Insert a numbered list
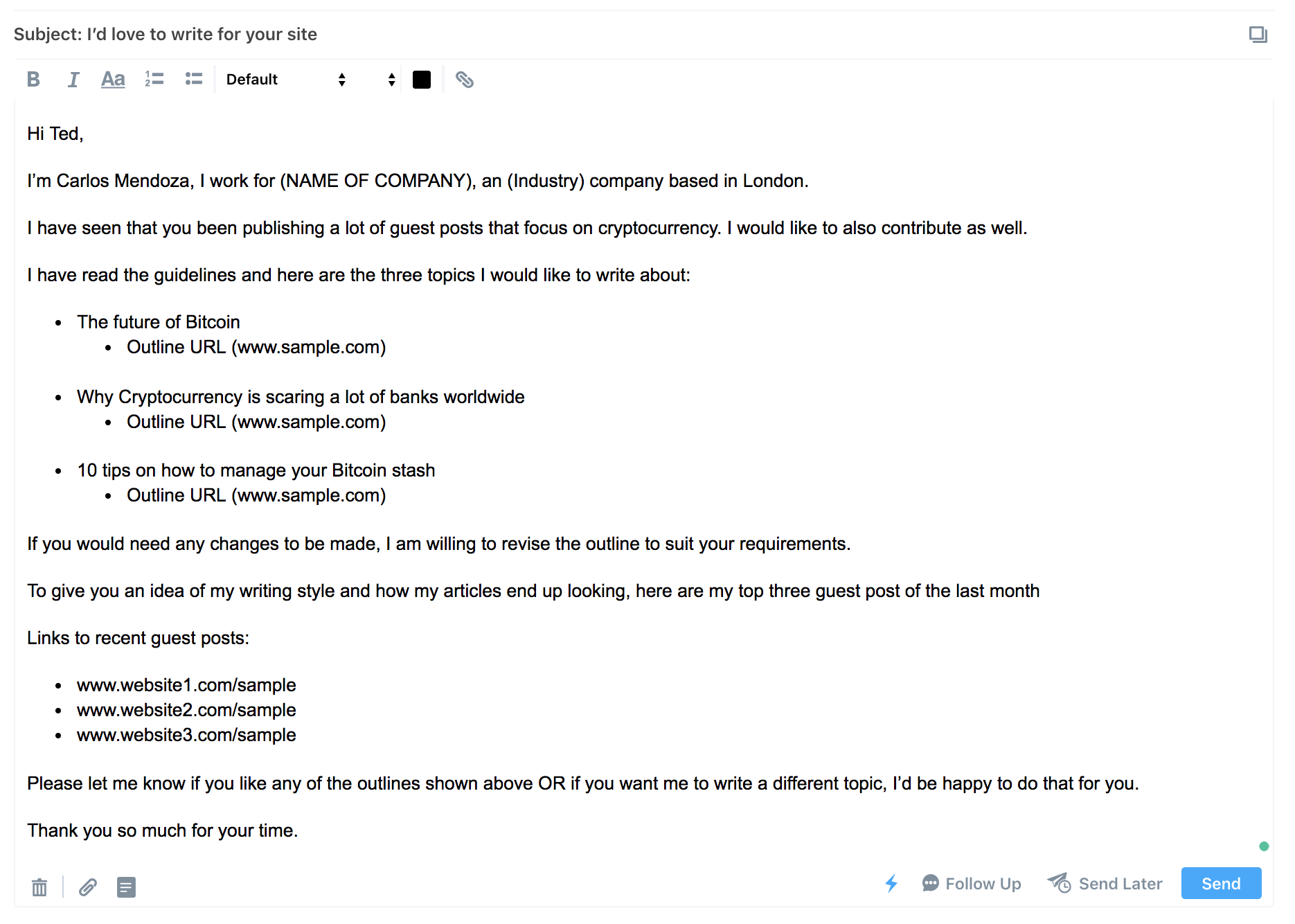 pos(154,80)
